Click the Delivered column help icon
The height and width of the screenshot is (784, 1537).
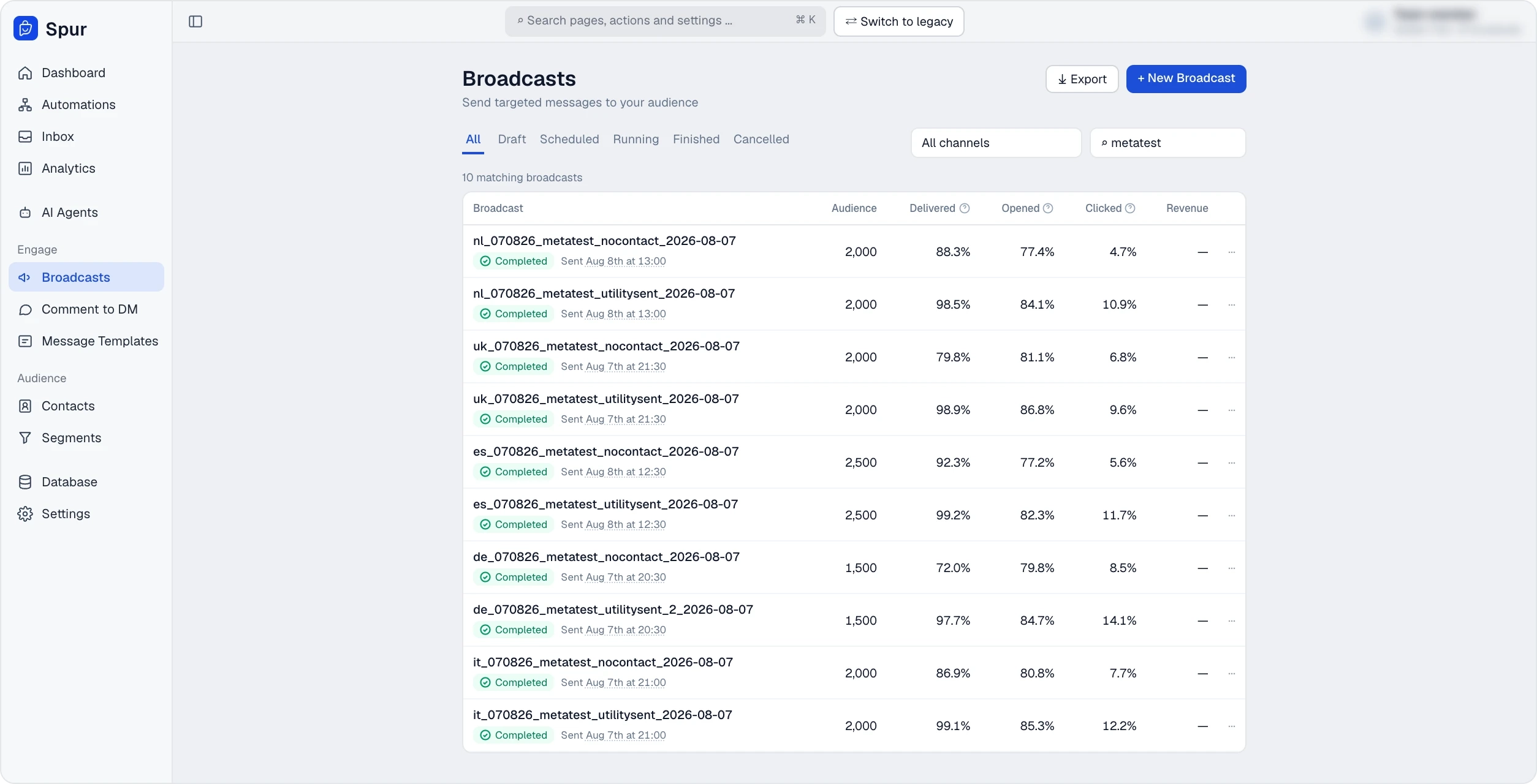pos(965,208)
